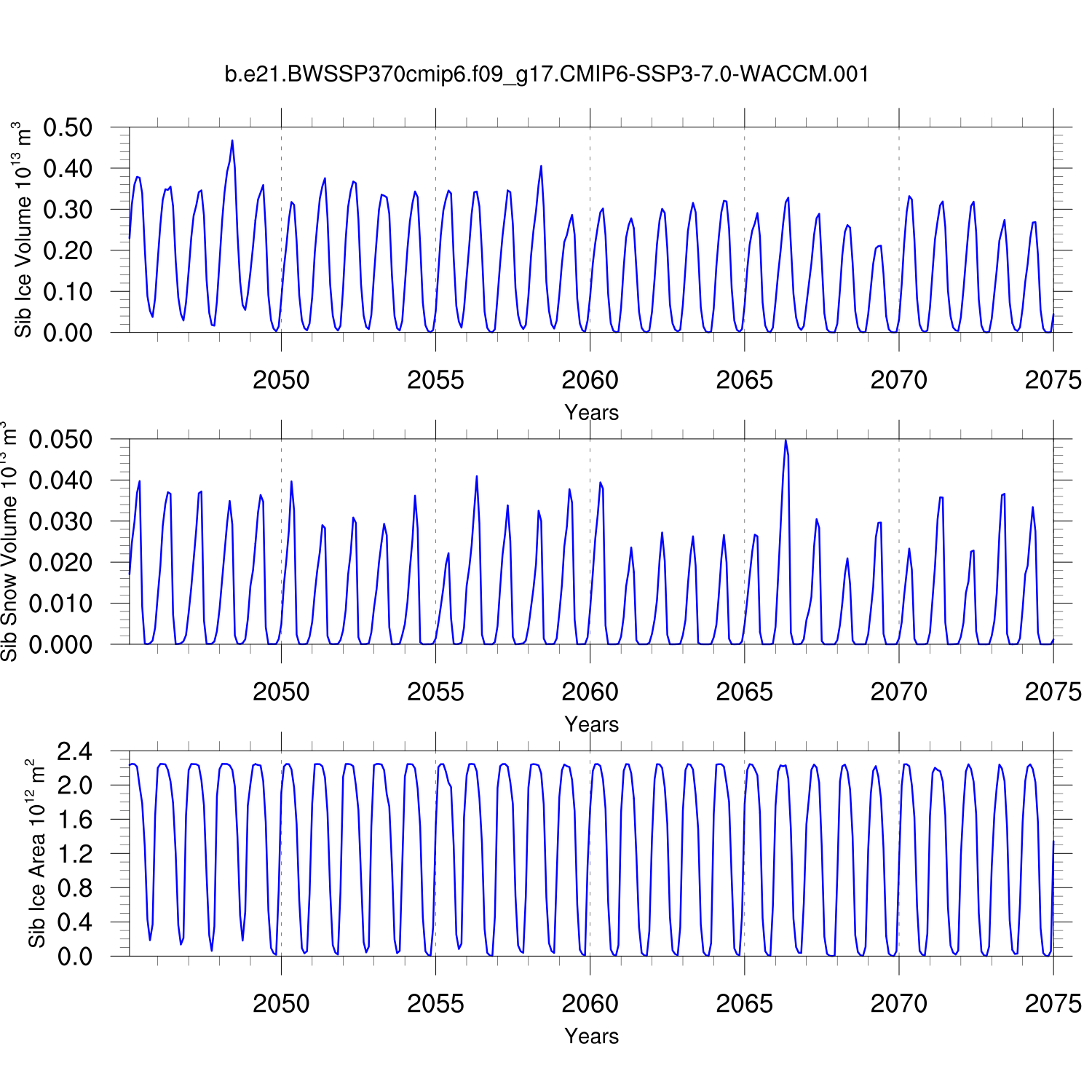
Task: Click the 2075 tick label under ice area plot
Action: pyautogui.click(x=1053, y=1004)
